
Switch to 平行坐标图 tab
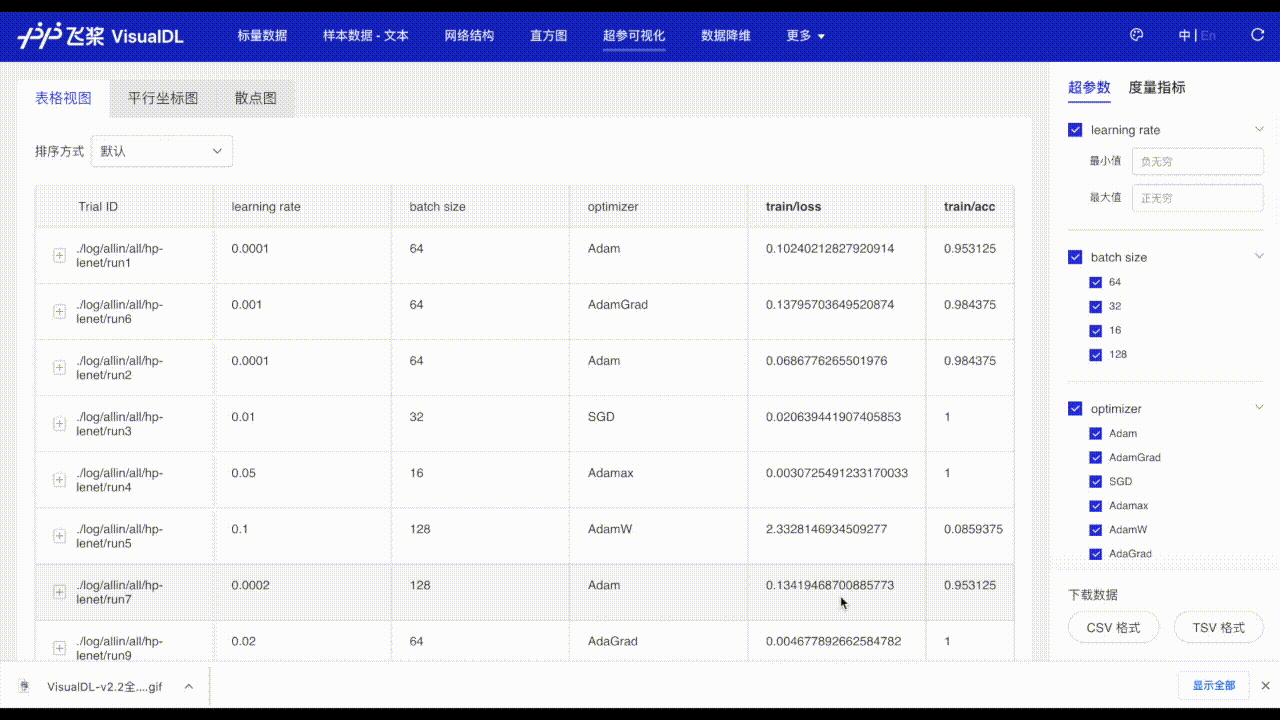click(163, 98)
